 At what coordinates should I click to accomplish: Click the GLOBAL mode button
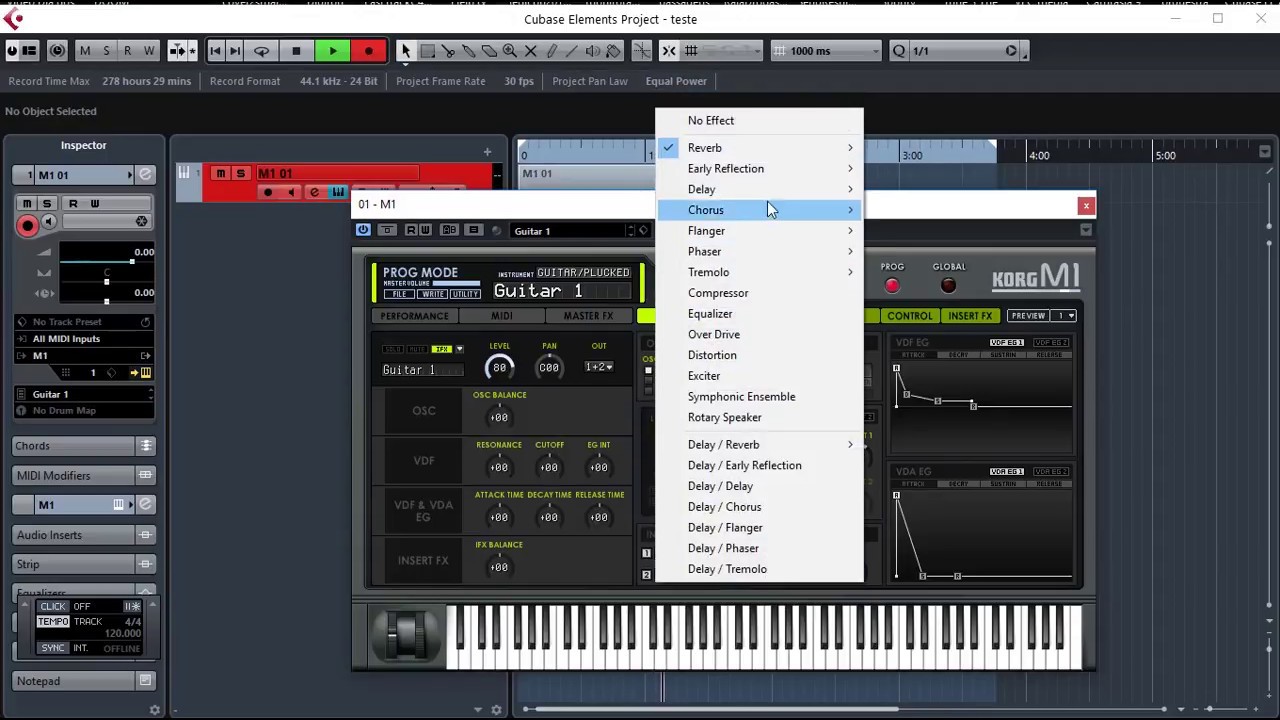pos(948,286)
